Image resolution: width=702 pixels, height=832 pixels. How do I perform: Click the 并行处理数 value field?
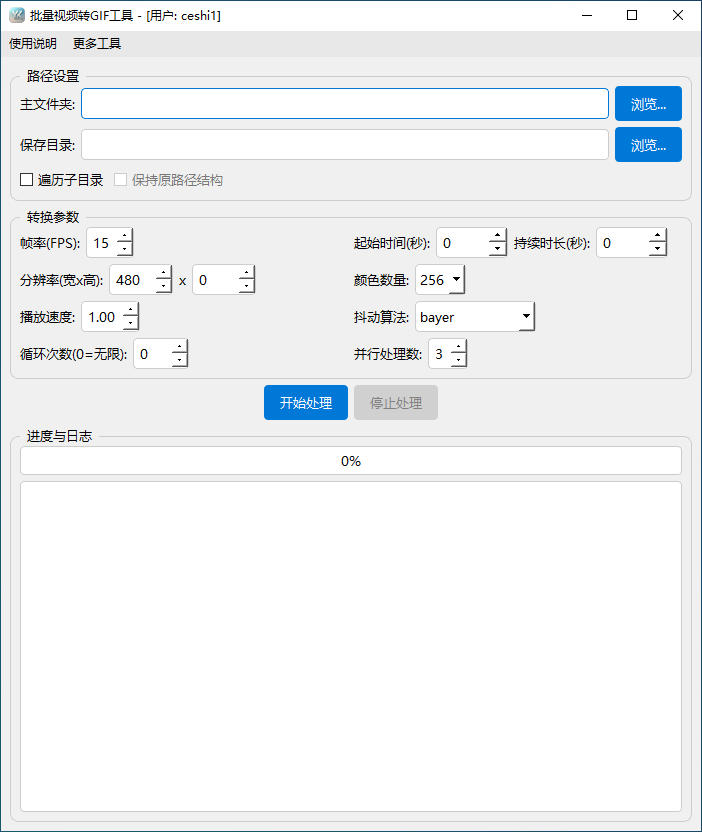point(440,354)
